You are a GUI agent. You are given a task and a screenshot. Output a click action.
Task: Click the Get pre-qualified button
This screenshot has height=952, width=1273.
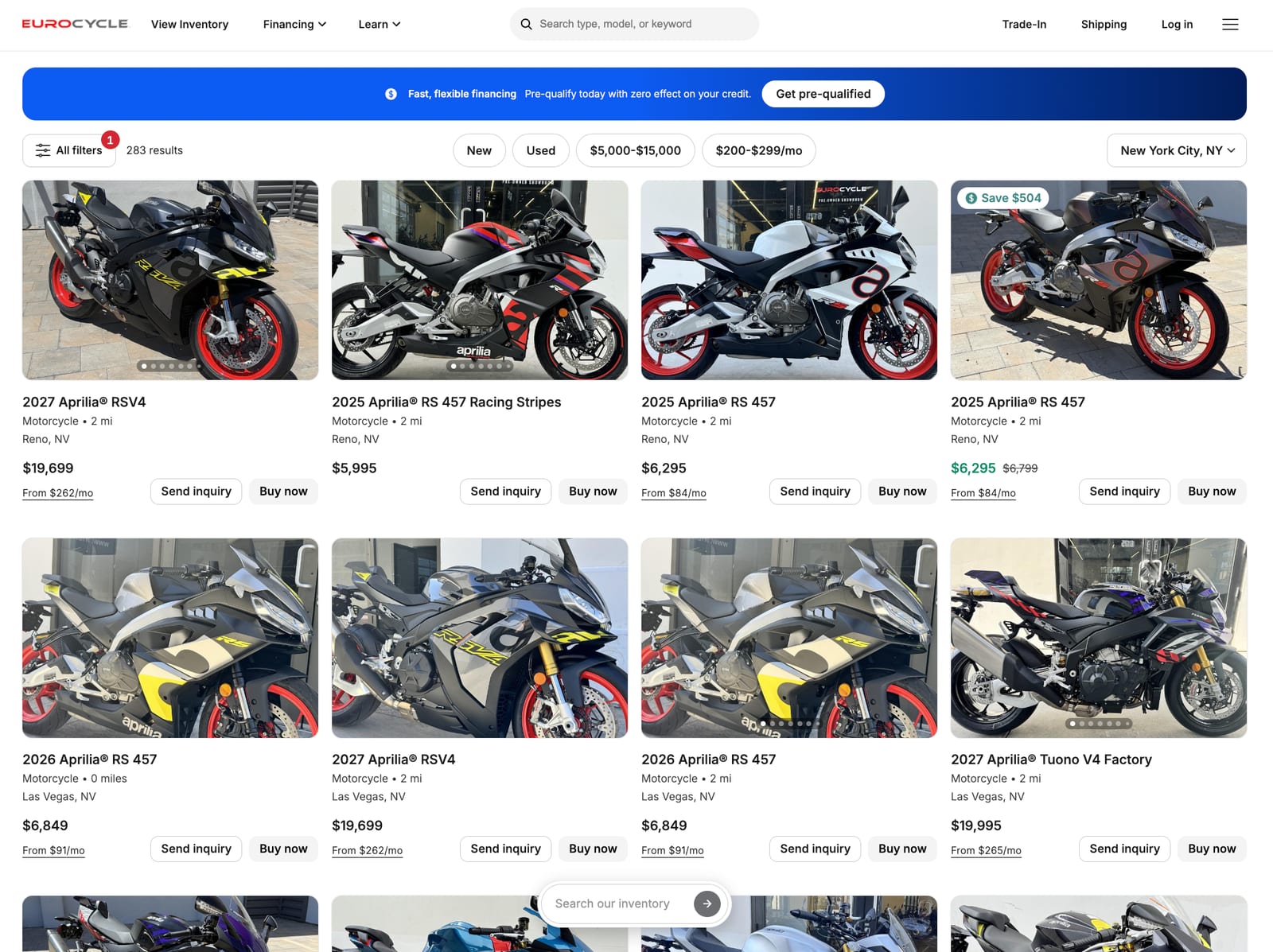click(x=823, y=94)
